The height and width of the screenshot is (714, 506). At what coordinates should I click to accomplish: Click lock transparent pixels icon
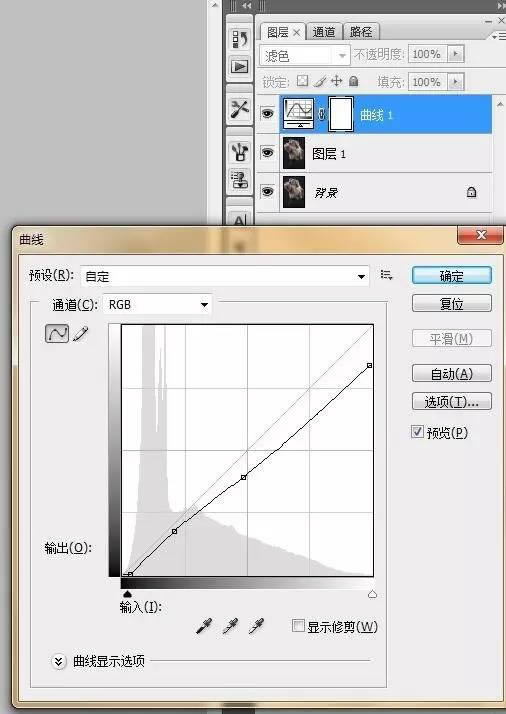302,81
